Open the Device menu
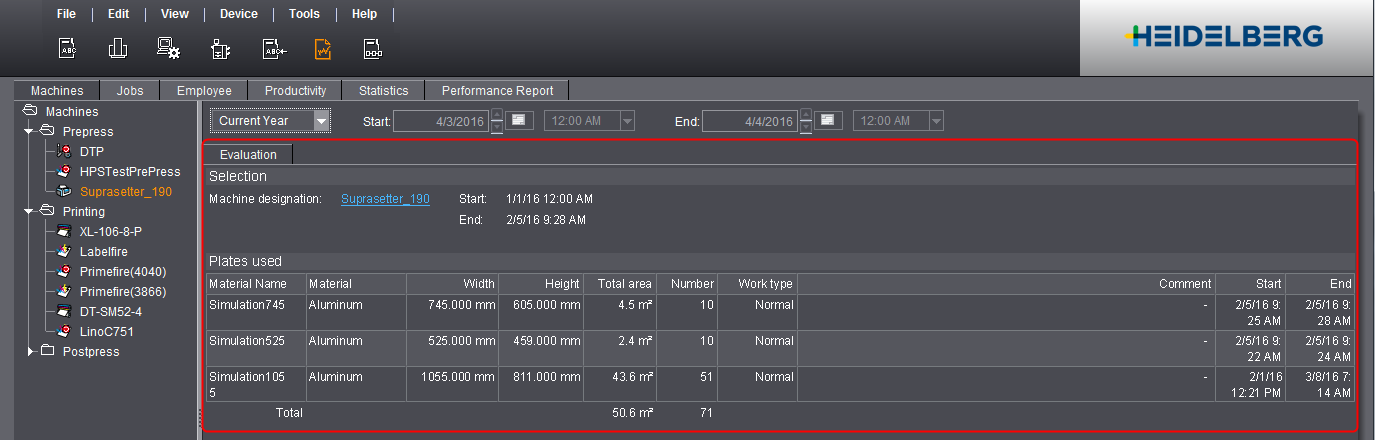Viewport: 1375px width, 440px height. [238, 14]
